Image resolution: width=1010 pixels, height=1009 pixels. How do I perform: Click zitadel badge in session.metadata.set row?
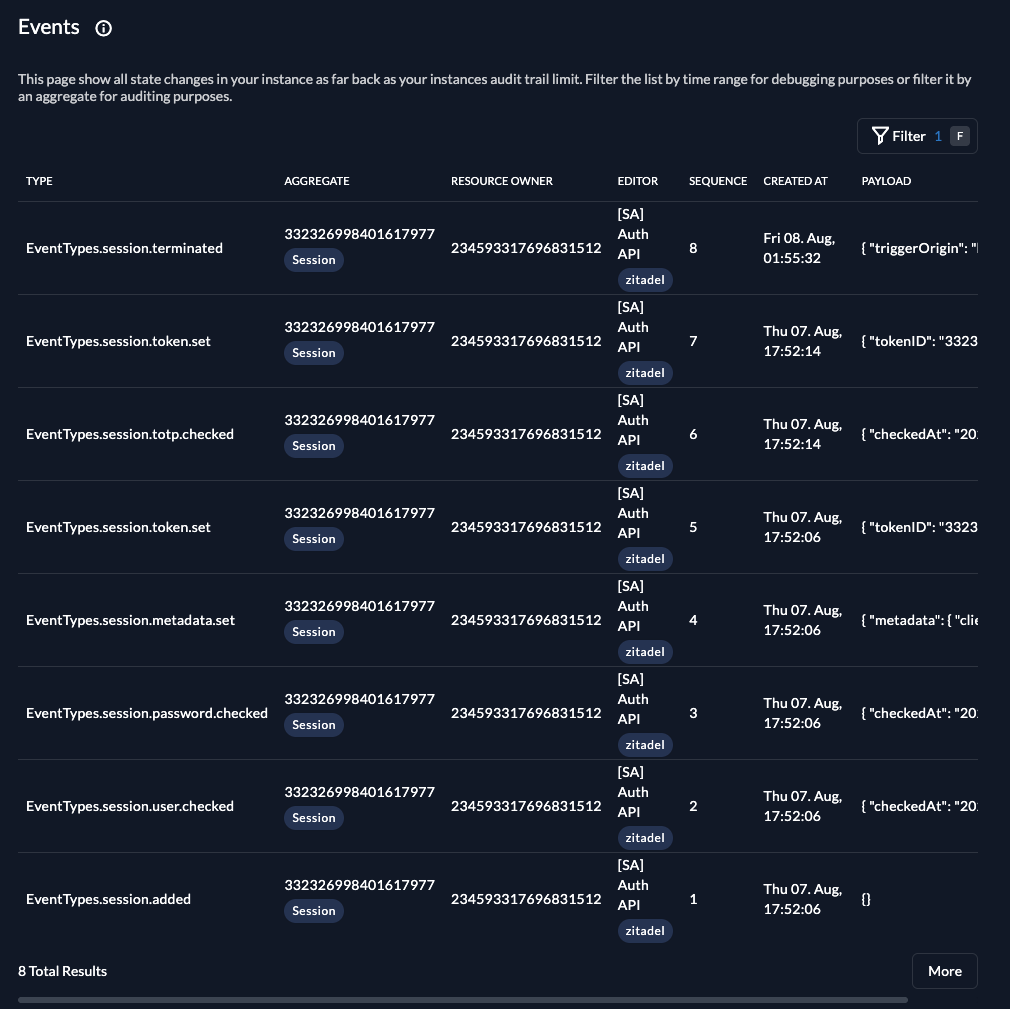[645, 651]
